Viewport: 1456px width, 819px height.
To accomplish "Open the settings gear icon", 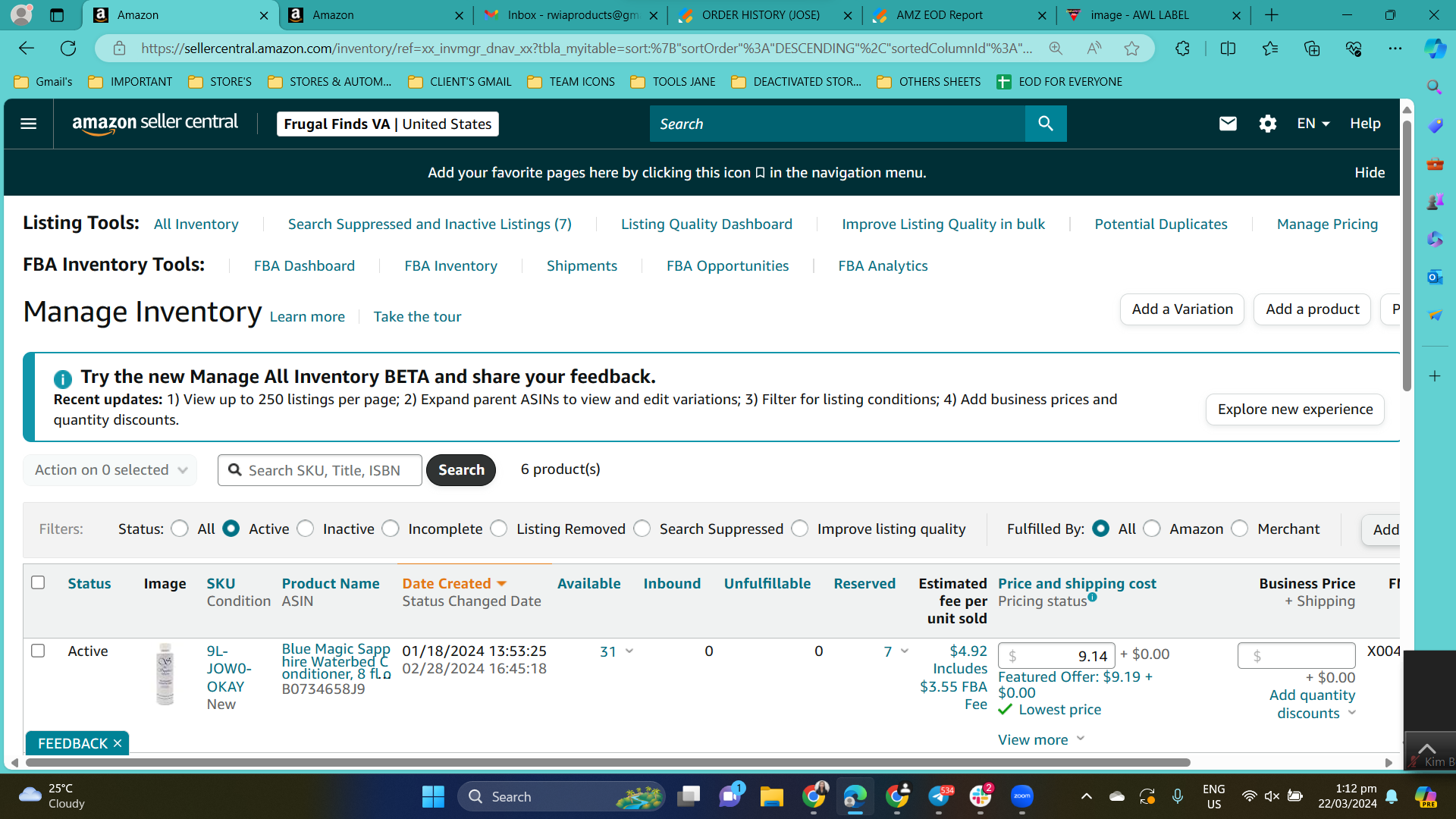I will 1268,124.
